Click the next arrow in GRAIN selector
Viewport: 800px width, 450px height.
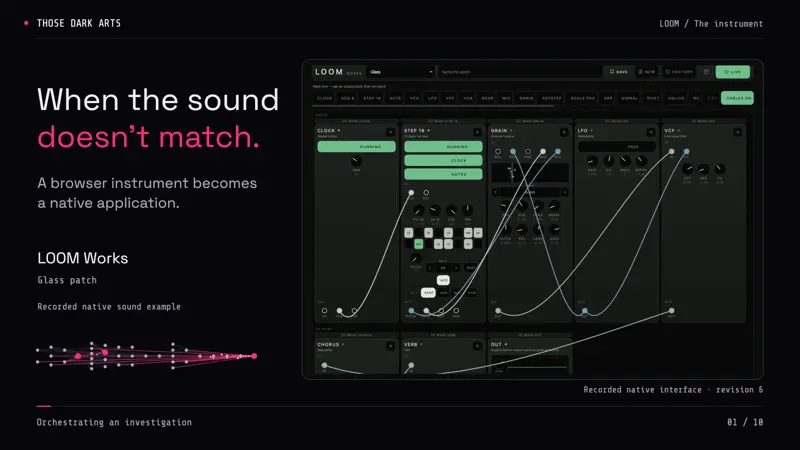(565, 192)
